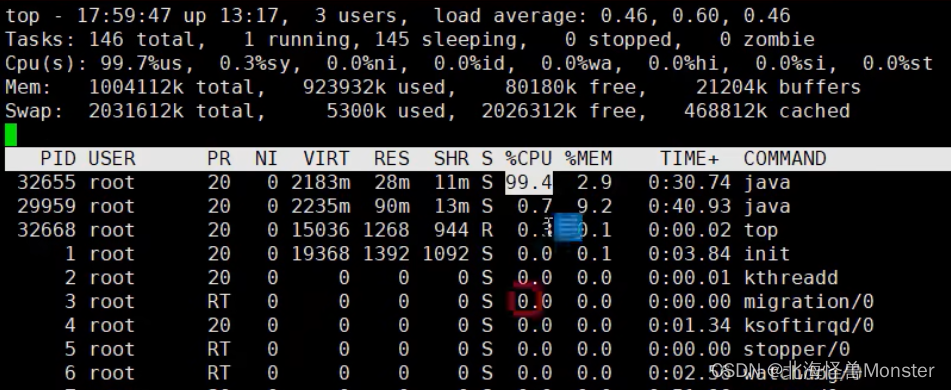
Task: Click the PID column header
Action: 58,159
